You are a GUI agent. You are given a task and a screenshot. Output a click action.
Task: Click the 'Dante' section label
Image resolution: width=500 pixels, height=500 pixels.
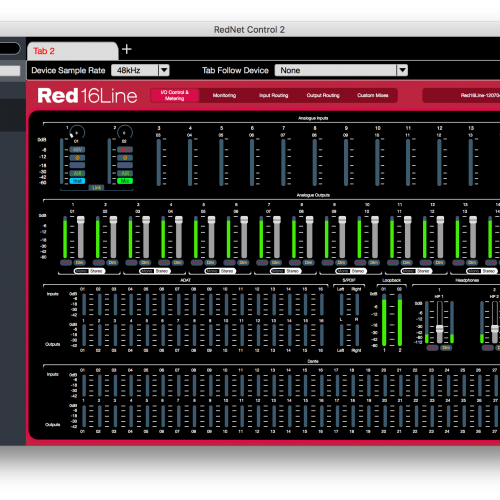point(313,361)
